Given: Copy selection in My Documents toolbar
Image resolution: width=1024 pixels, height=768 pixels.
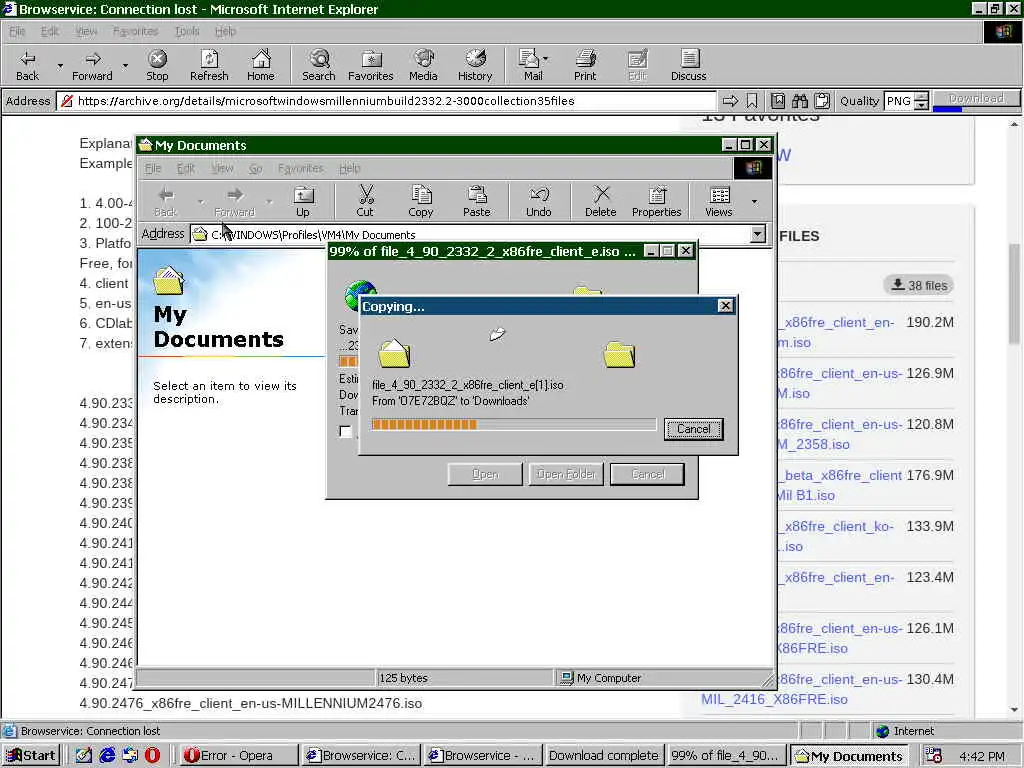Looking at the screenshot, I should click(421, 202).
